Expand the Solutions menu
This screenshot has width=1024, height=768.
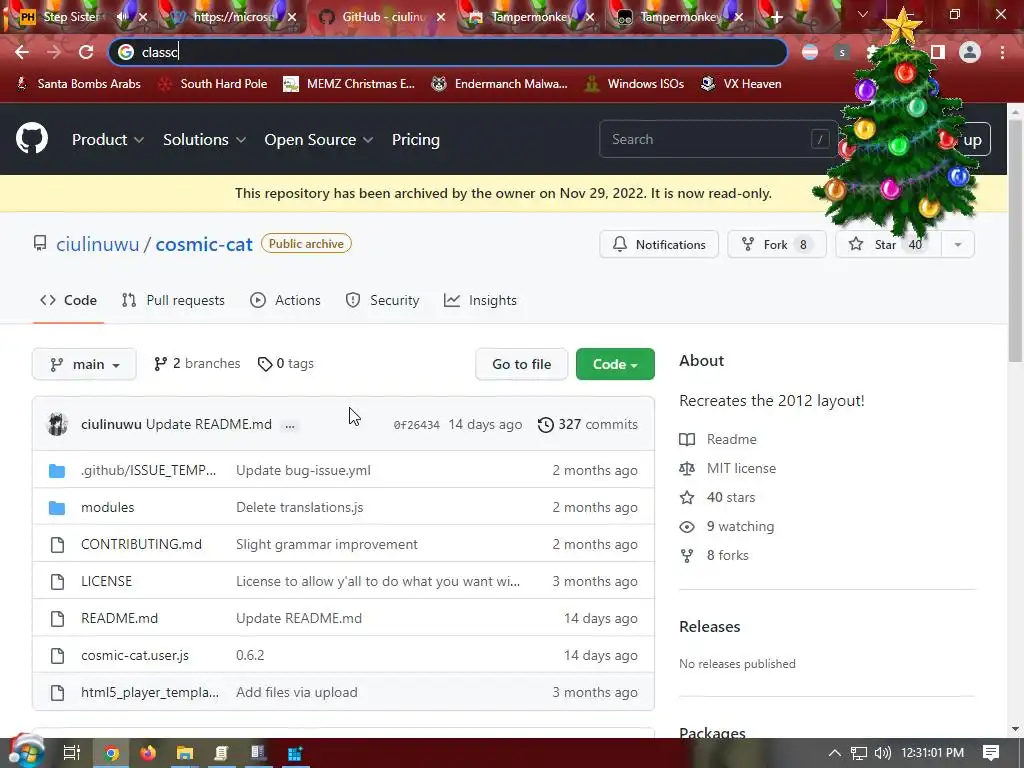pyautogui.click(x=204, y=140)
